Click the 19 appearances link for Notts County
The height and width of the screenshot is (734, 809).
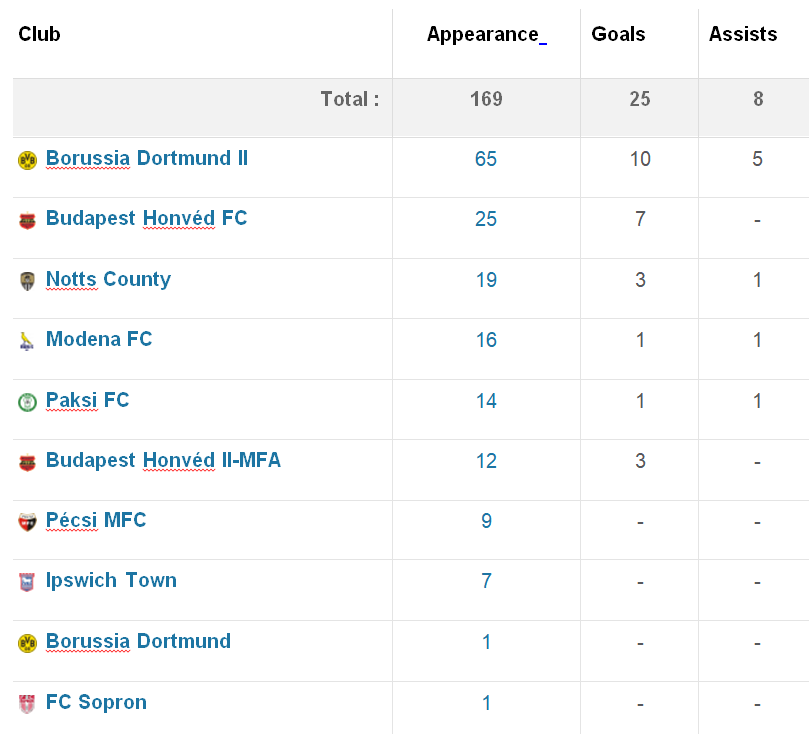point(486,280)
